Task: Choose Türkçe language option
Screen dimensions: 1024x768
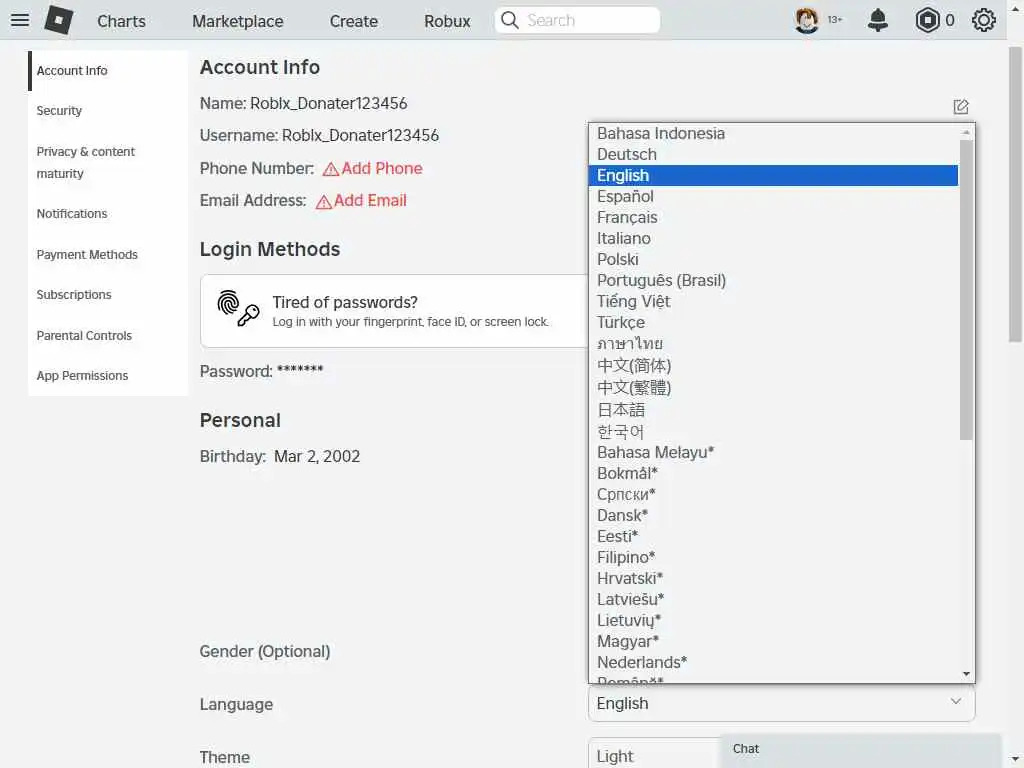Action: (773, 322)
